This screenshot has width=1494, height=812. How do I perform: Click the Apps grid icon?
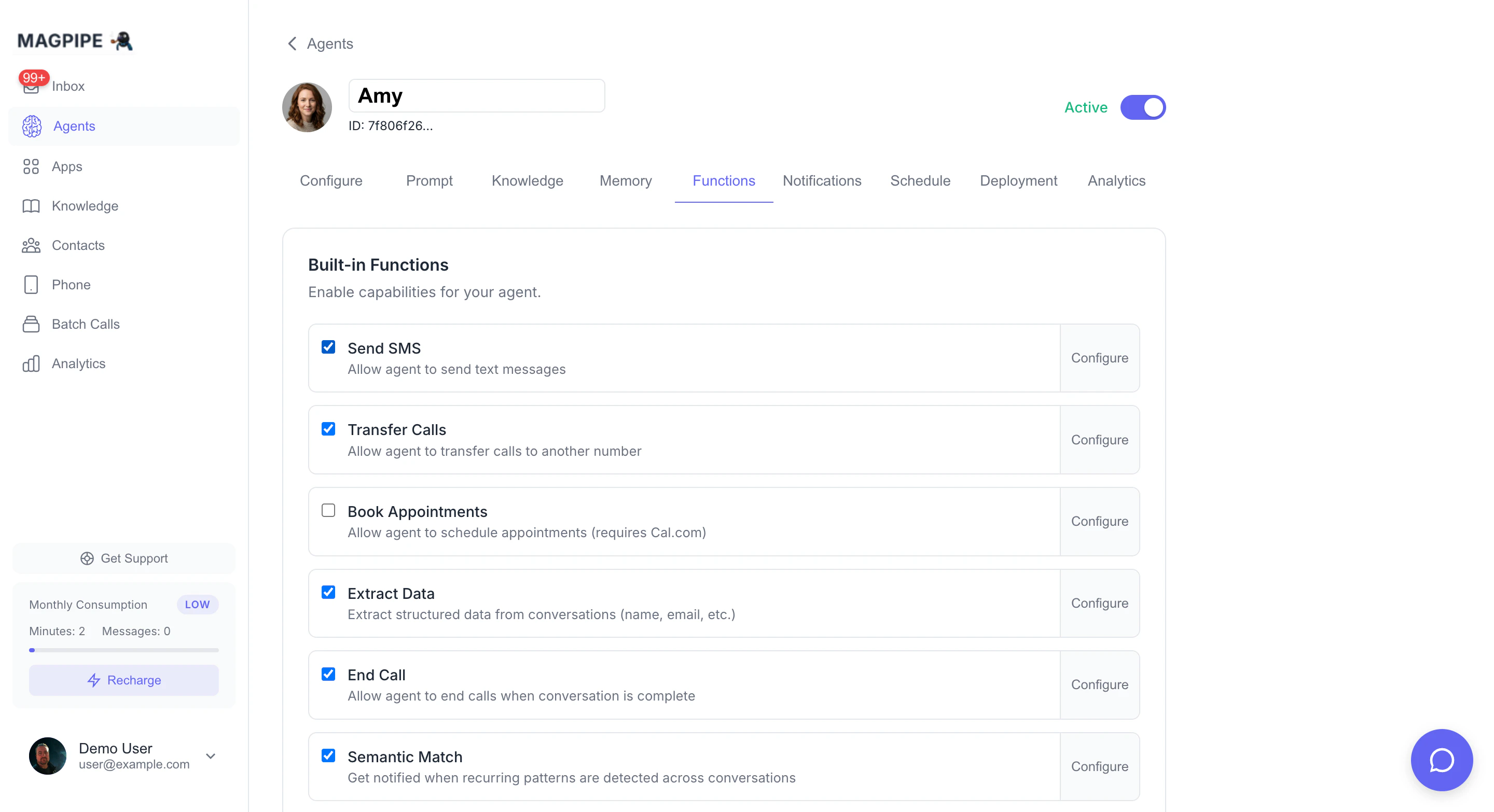point(31,167)
